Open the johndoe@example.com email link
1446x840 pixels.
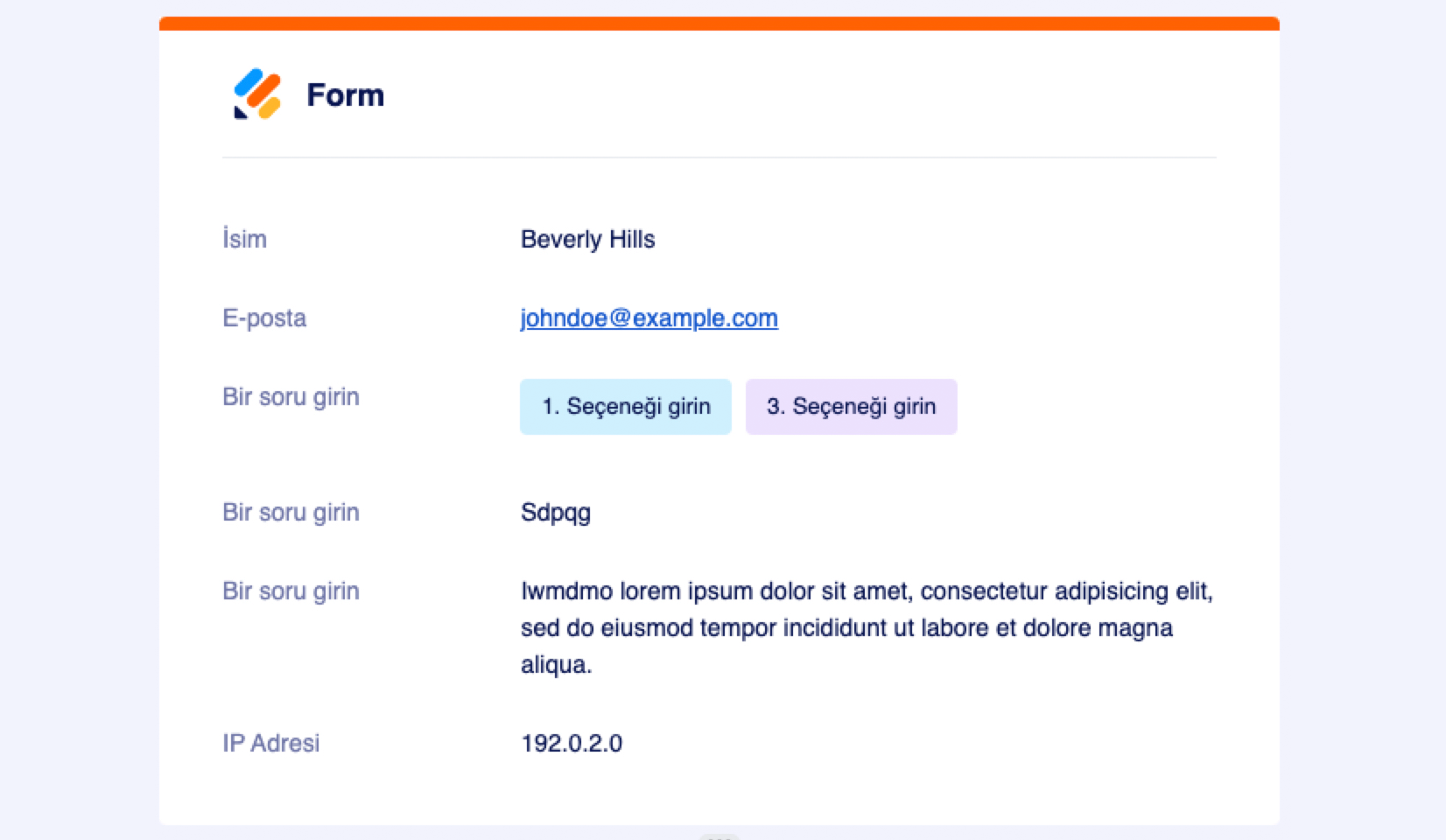click(649, 318)
